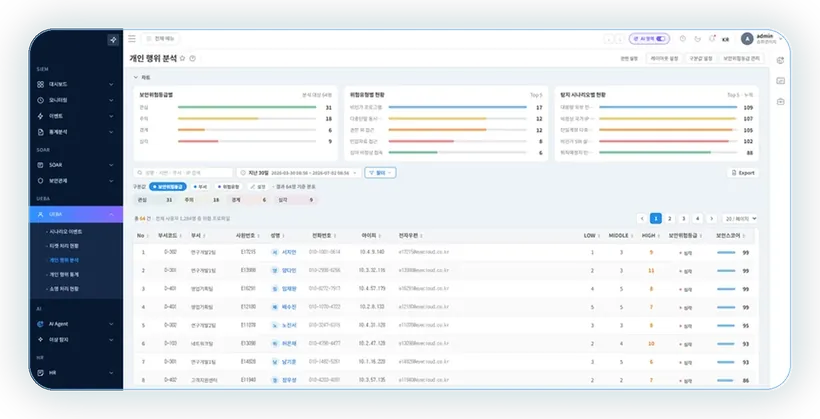Select the 위험유형 grouping pill

point(228,187)
